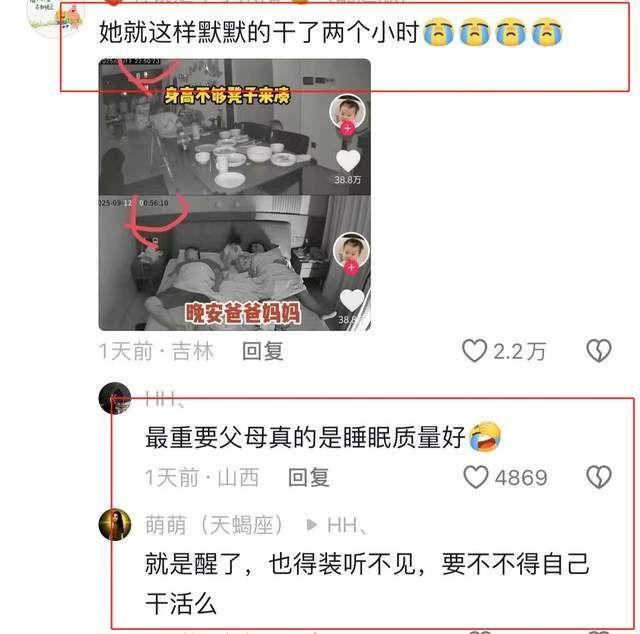The width and height of the screenshot is (640, 634).
Task: Open HH commenter's dark avatar
Action: tap(115, 398)
